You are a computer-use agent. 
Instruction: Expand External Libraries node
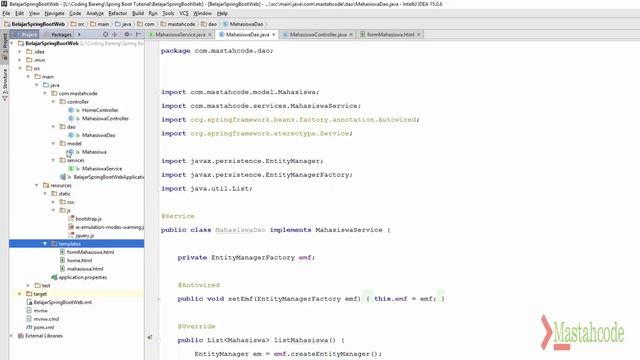12,336
